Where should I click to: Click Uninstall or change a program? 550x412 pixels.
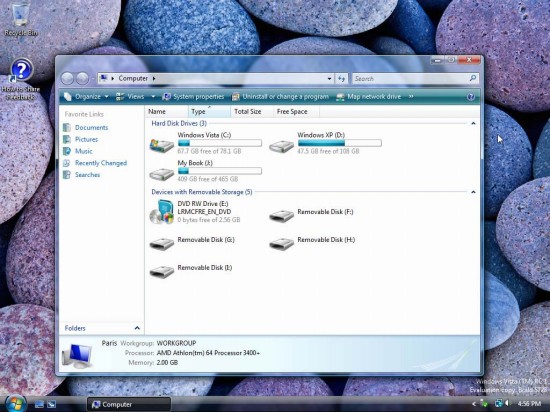tap(280, 97)
